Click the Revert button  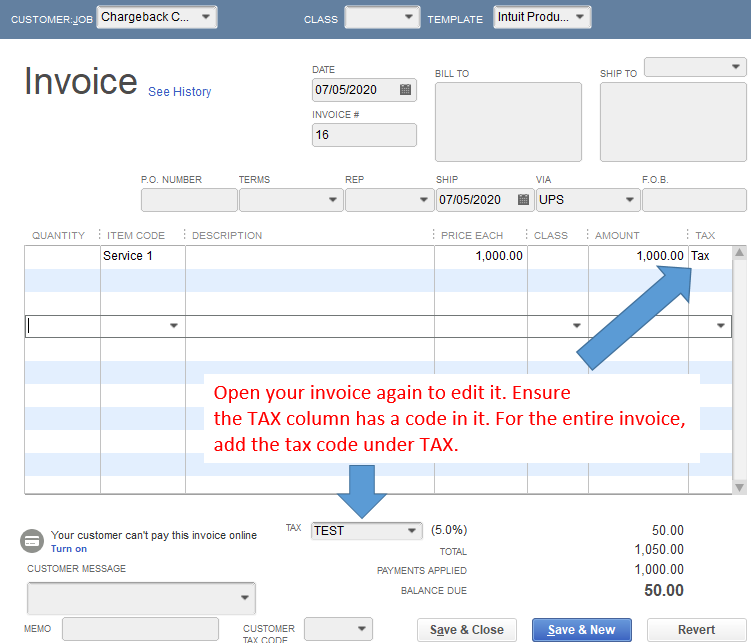point(696,630)
